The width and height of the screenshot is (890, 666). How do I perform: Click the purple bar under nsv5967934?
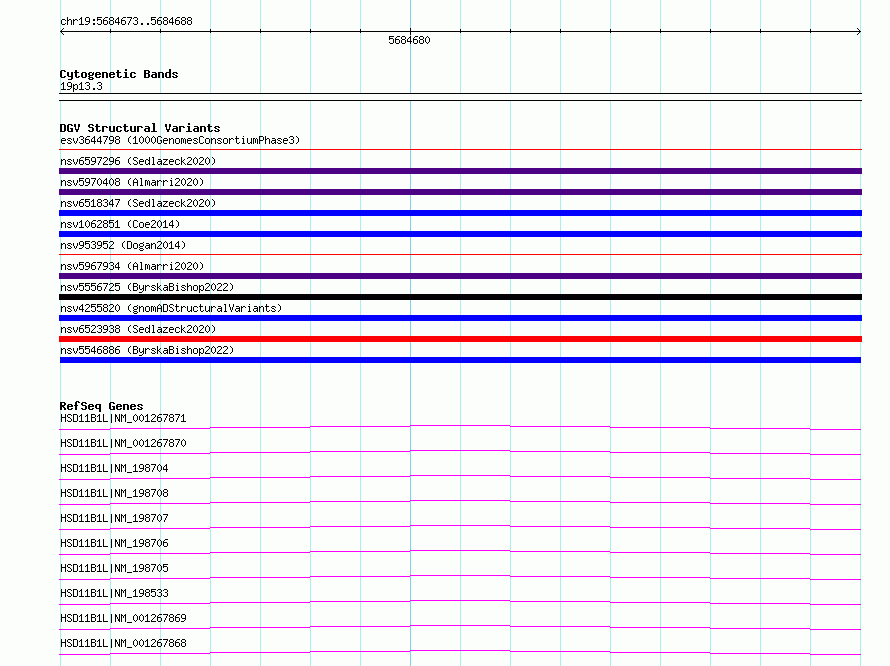[x=460, y=276]
